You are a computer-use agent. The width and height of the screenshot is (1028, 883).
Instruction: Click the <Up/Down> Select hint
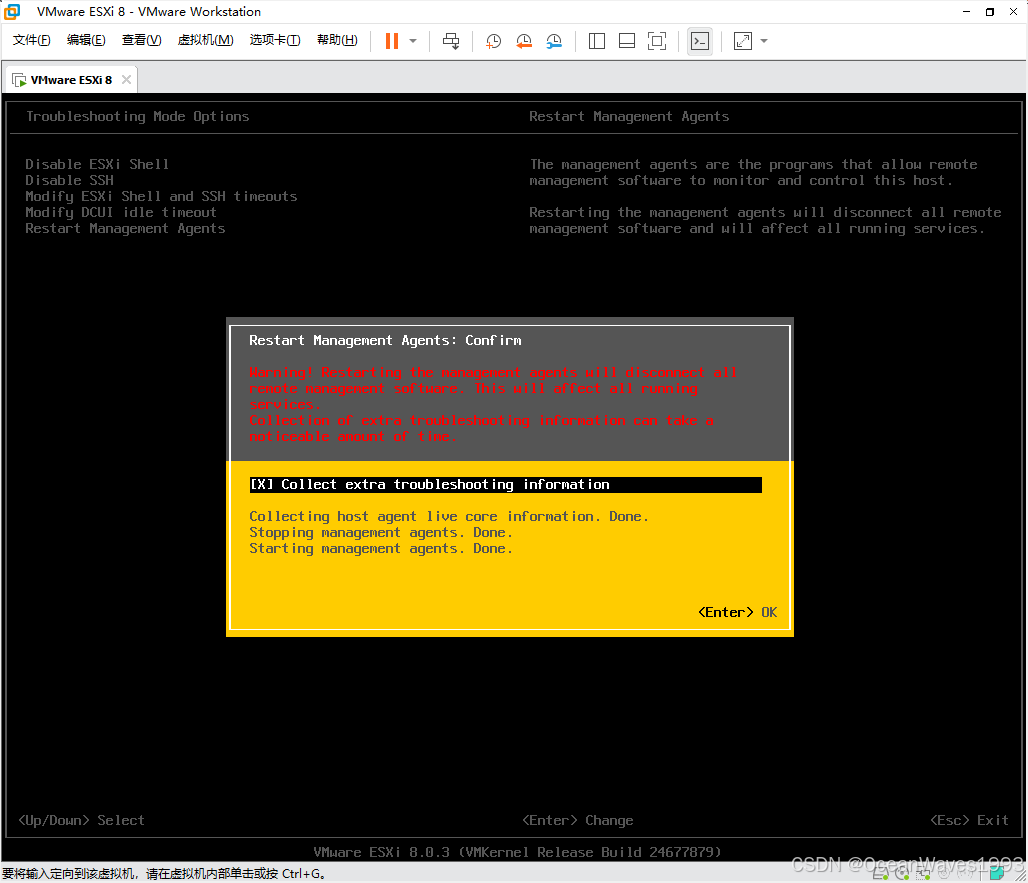pyautogui.click(x=81, y=820)
